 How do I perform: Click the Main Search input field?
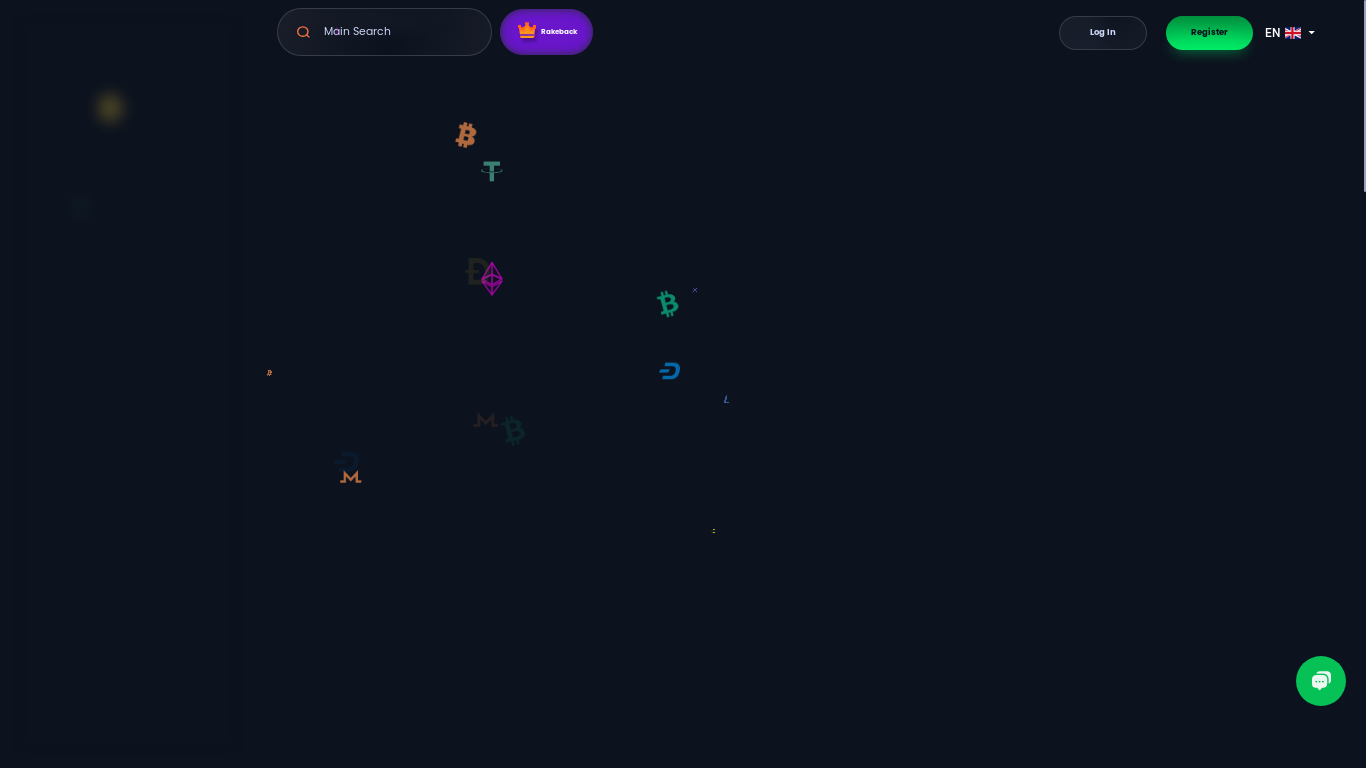pyautogui.click(x=384, y=32)
